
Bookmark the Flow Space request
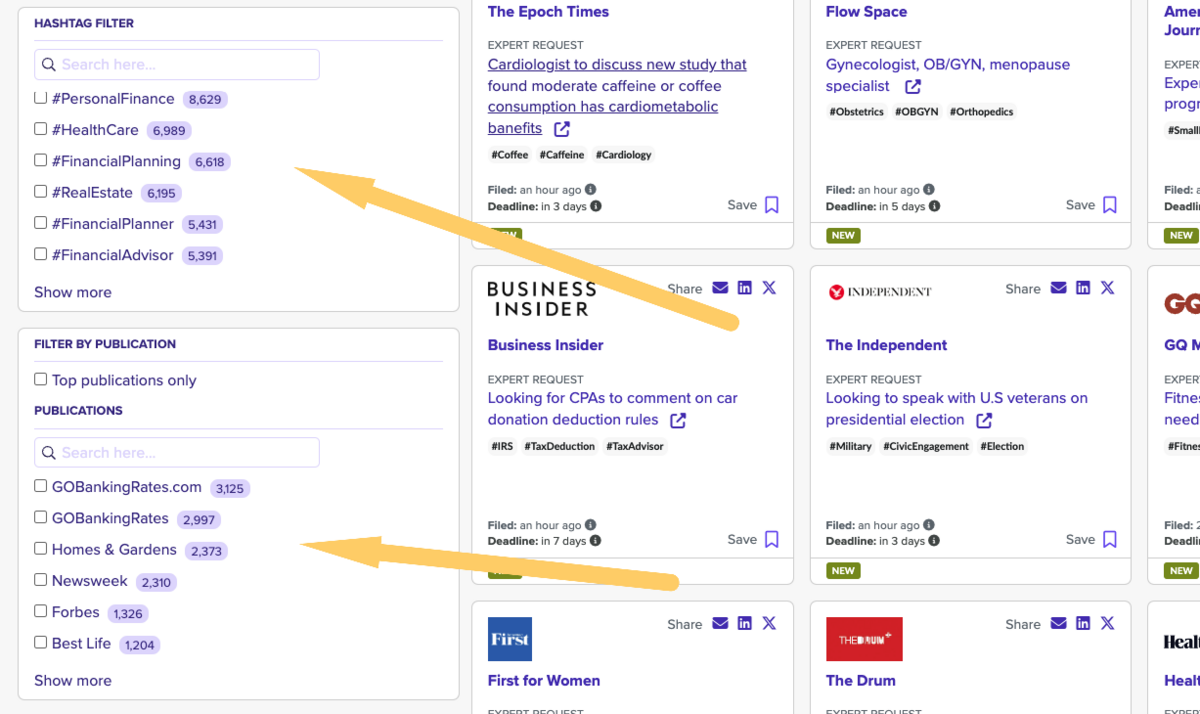click(1109, 205)
